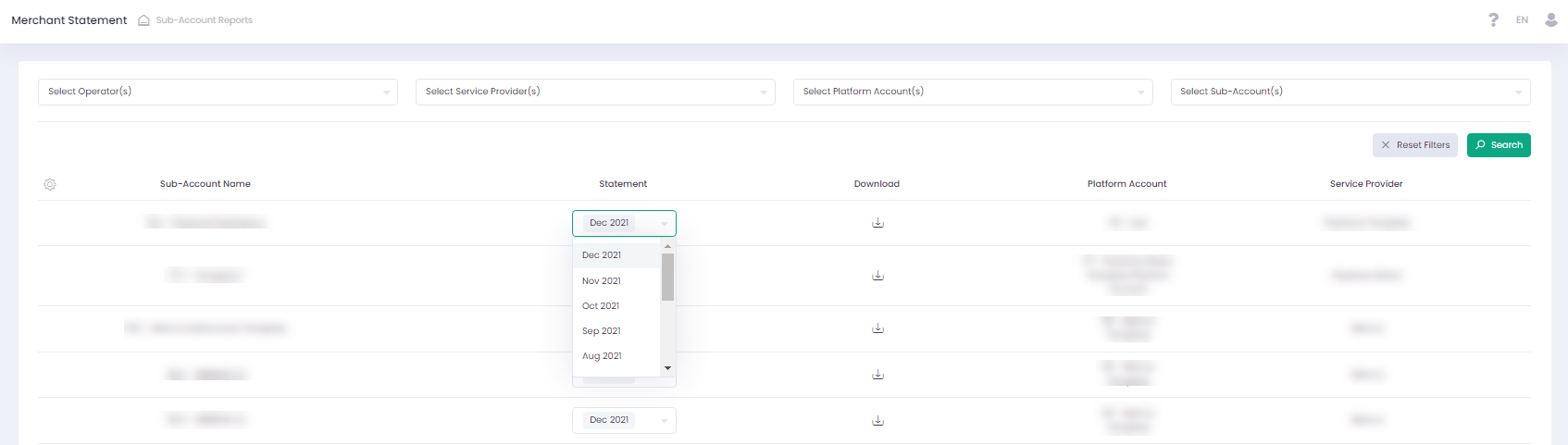Screen dimensions: 1568x445
Task: Open the table settings gear icon
Action: click(x=50, y=184)
